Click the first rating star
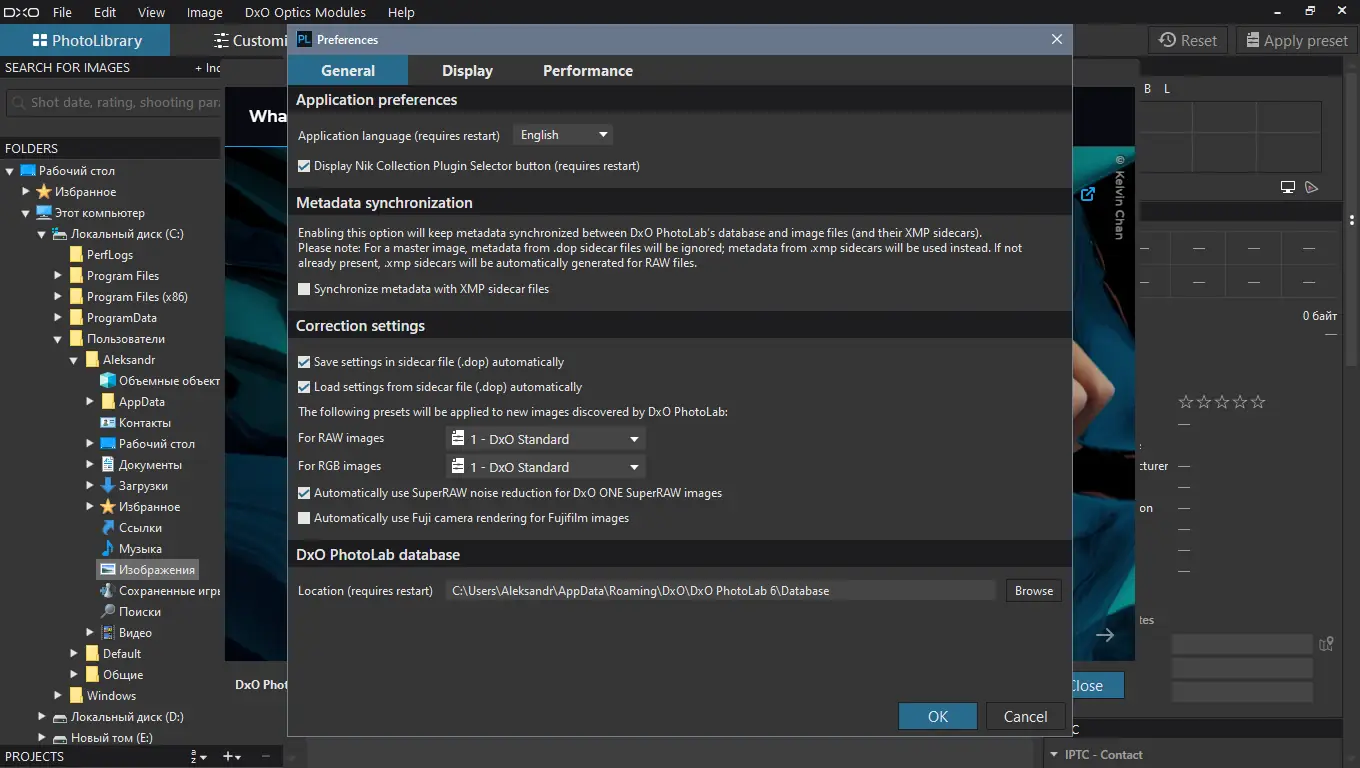The height and width of the screenshot is (768, 1360). click(x=1186, y=402)
